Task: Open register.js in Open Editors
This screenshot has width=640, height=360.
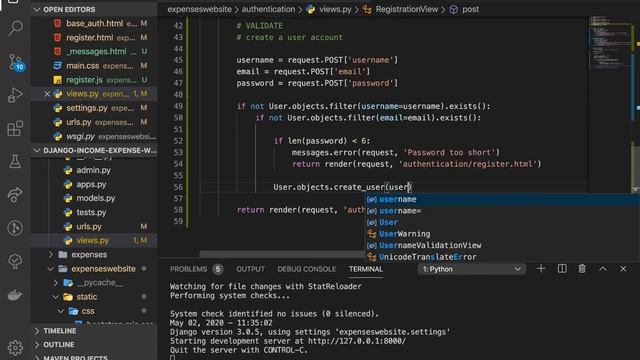Action: (x=94, y=80)
